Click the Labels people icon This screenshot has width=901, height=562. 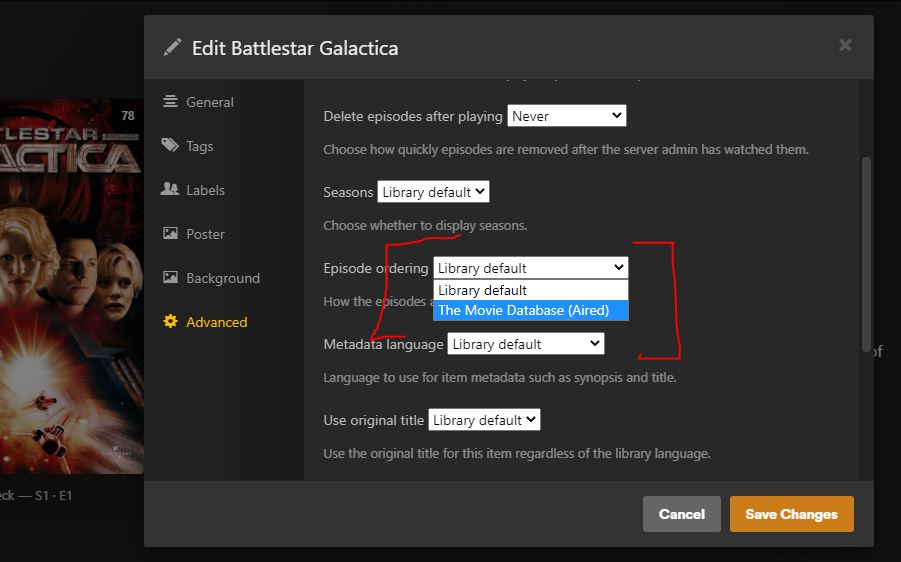click(x=170, y=190)
